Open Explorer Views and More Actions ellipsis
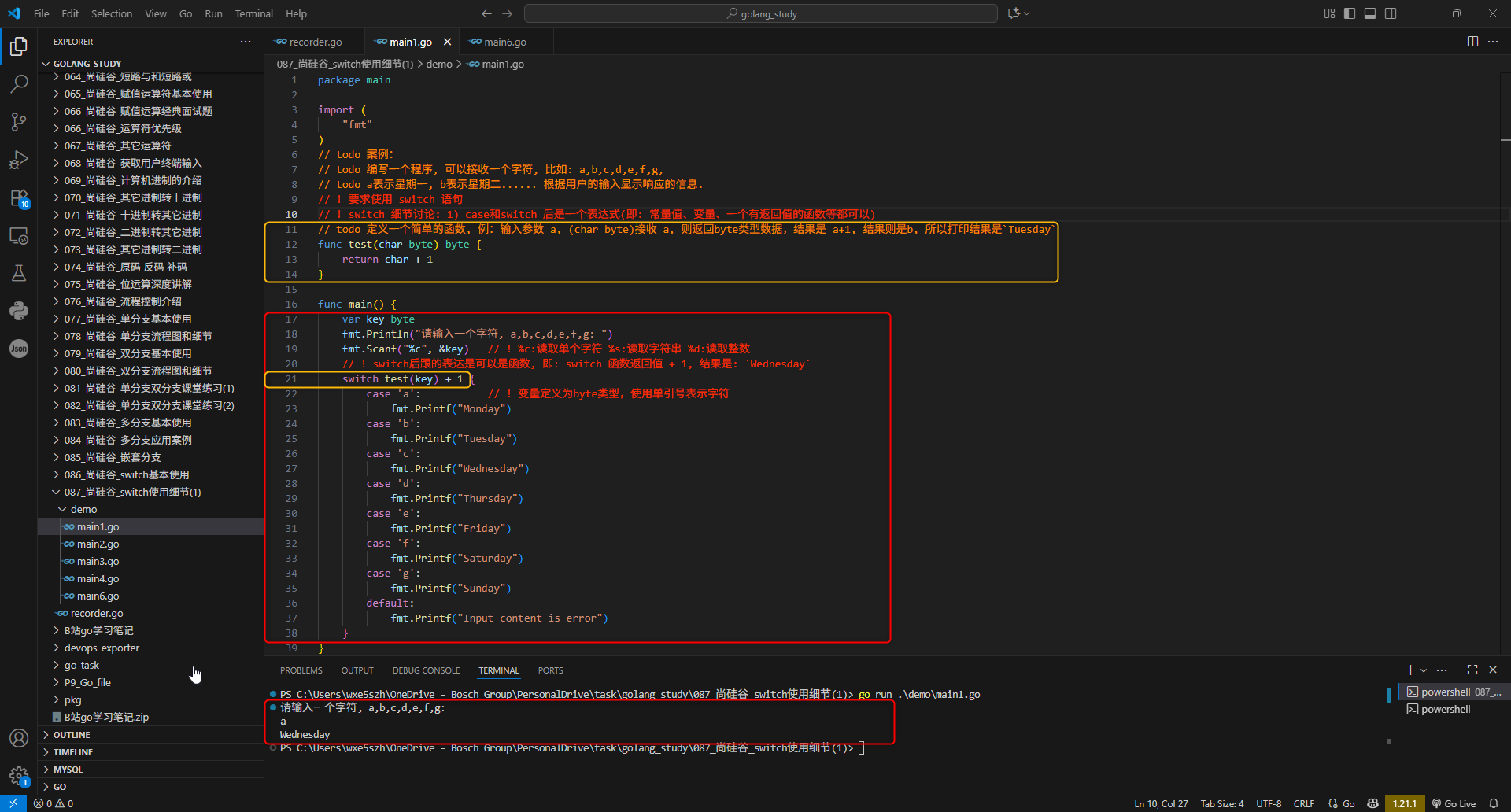The height and width of the screenshot is (812, 1511). 246,42
